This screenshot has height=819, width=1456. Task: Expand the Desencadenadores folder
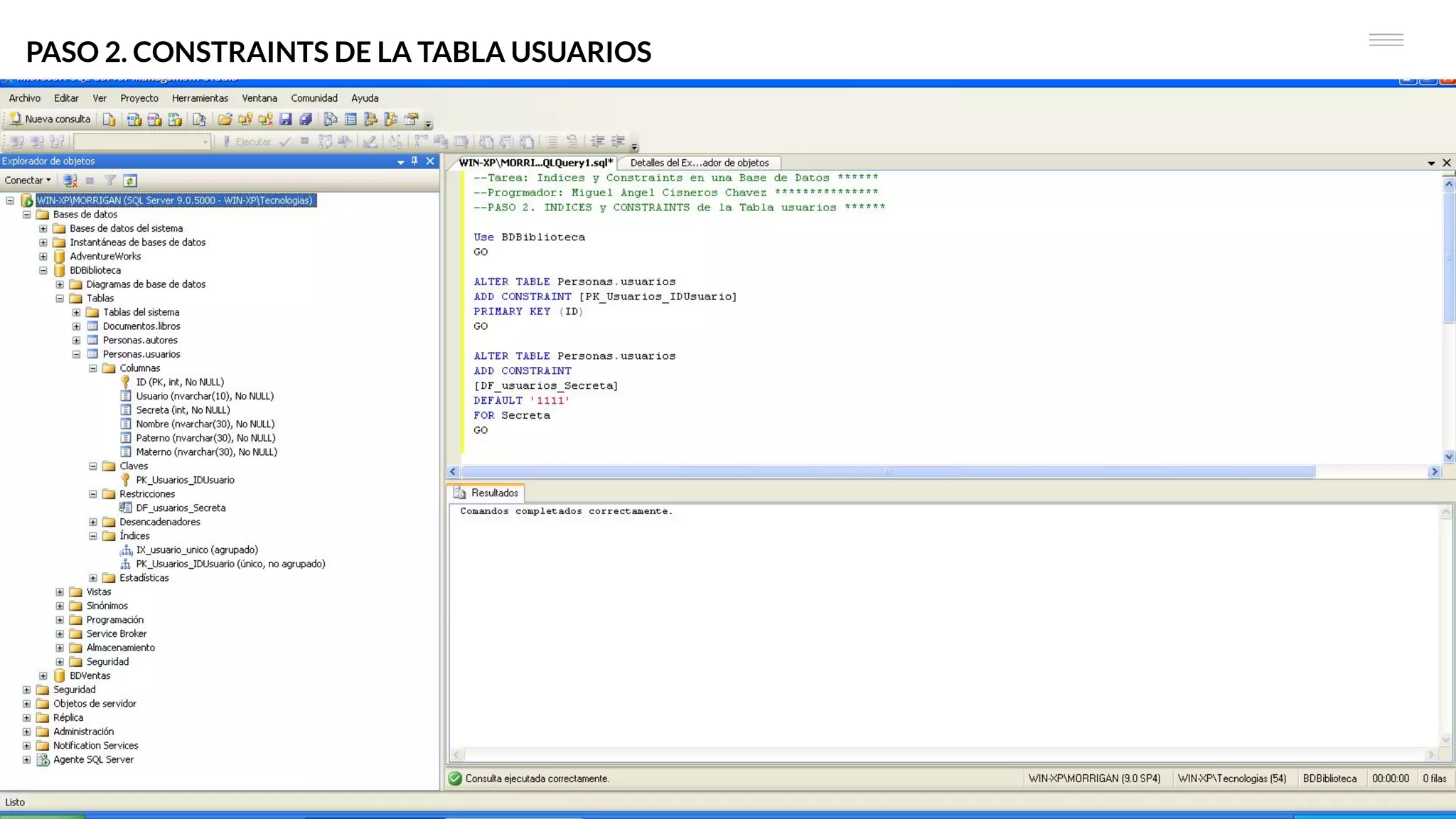pyautogui.click(x=93, y=522)
